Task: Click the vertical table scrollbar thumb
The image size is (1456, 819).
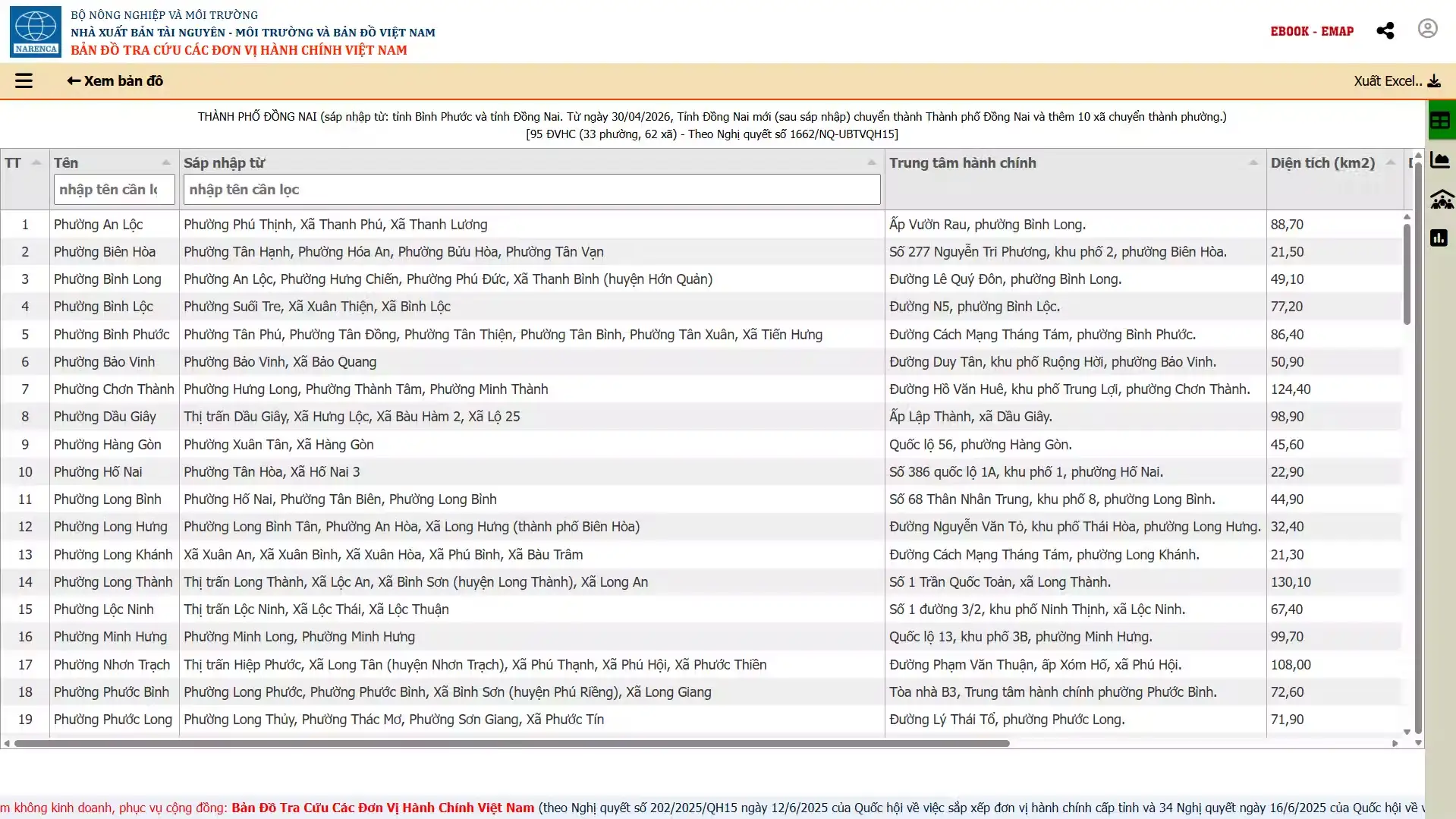Action: pyautogui.click(x=1407, y=273)
